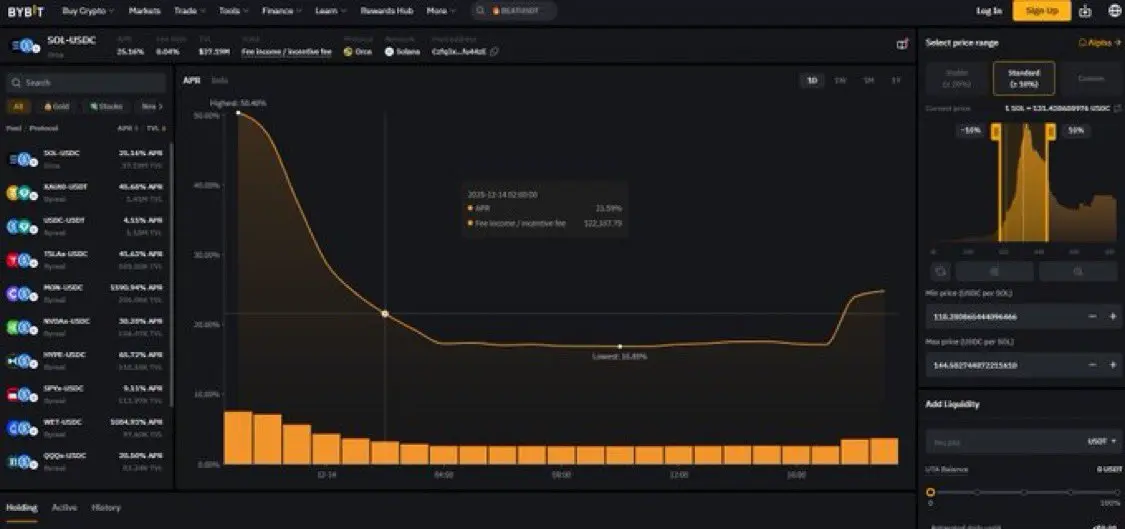This screenshot has height=529, width=1125.
Task: Click the left price range handle
Action: pyautogui.click(x=996, y=131)
